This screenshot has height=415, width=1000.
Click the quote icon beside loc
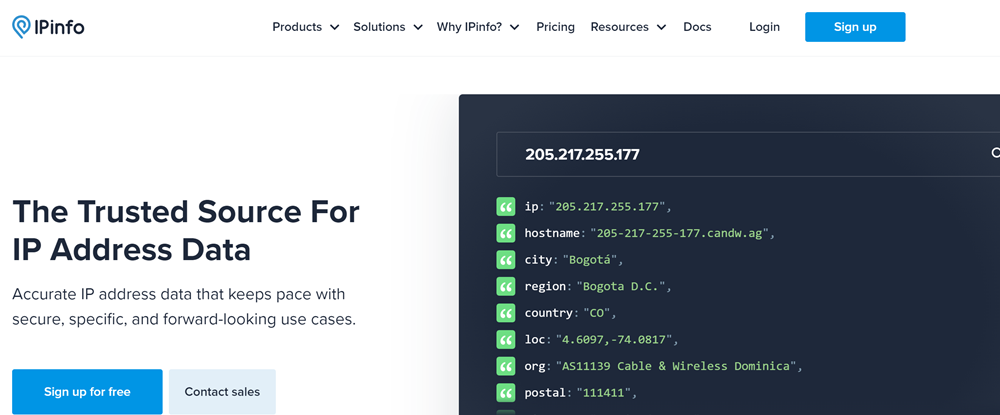point(506,340)
